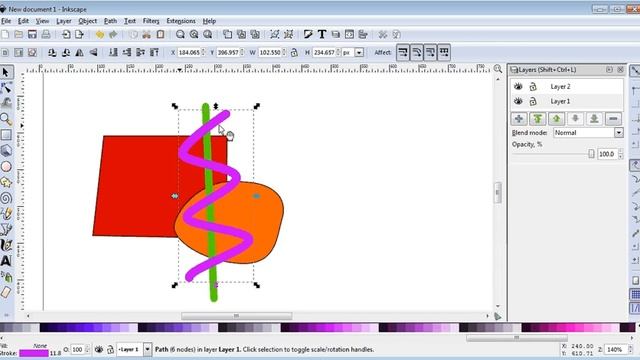Open the Extensions menu

[x=181, y=21]
